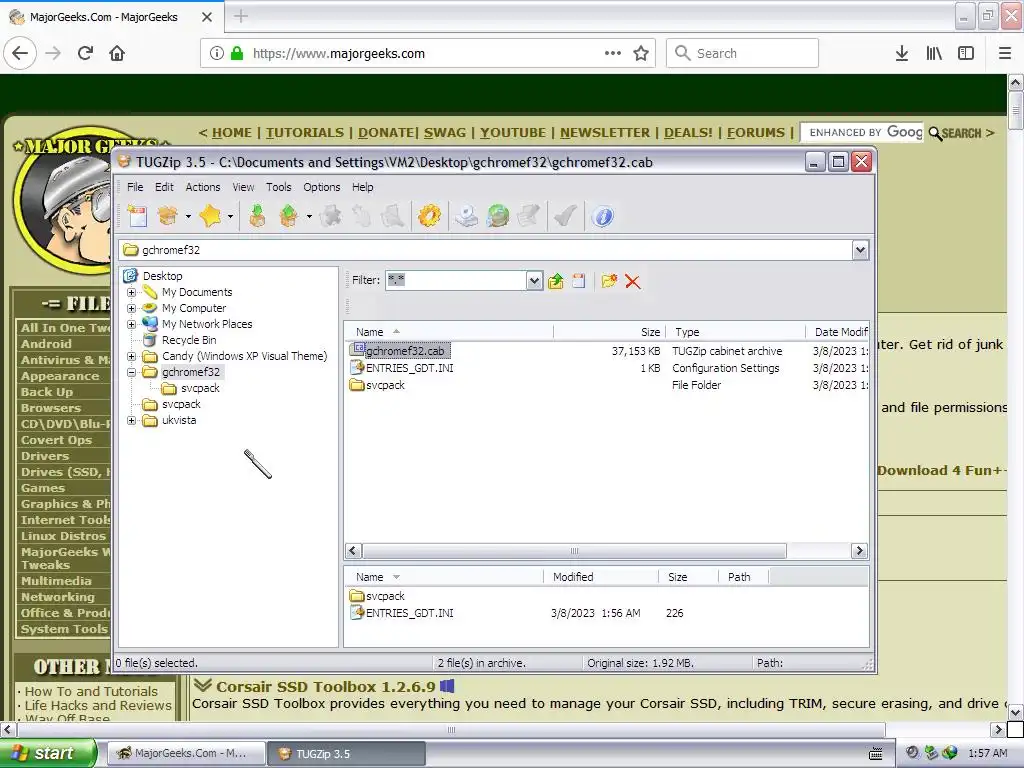The image size is (1024, 768).
Task: Click the calendar-style icon next to filter
Action: click(579, 281)
